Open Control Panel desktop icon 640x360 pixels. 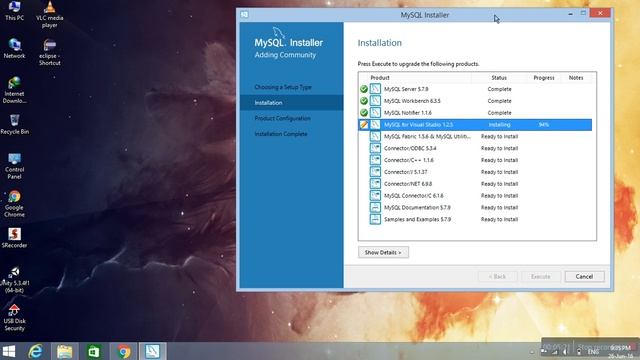point(14,166)
